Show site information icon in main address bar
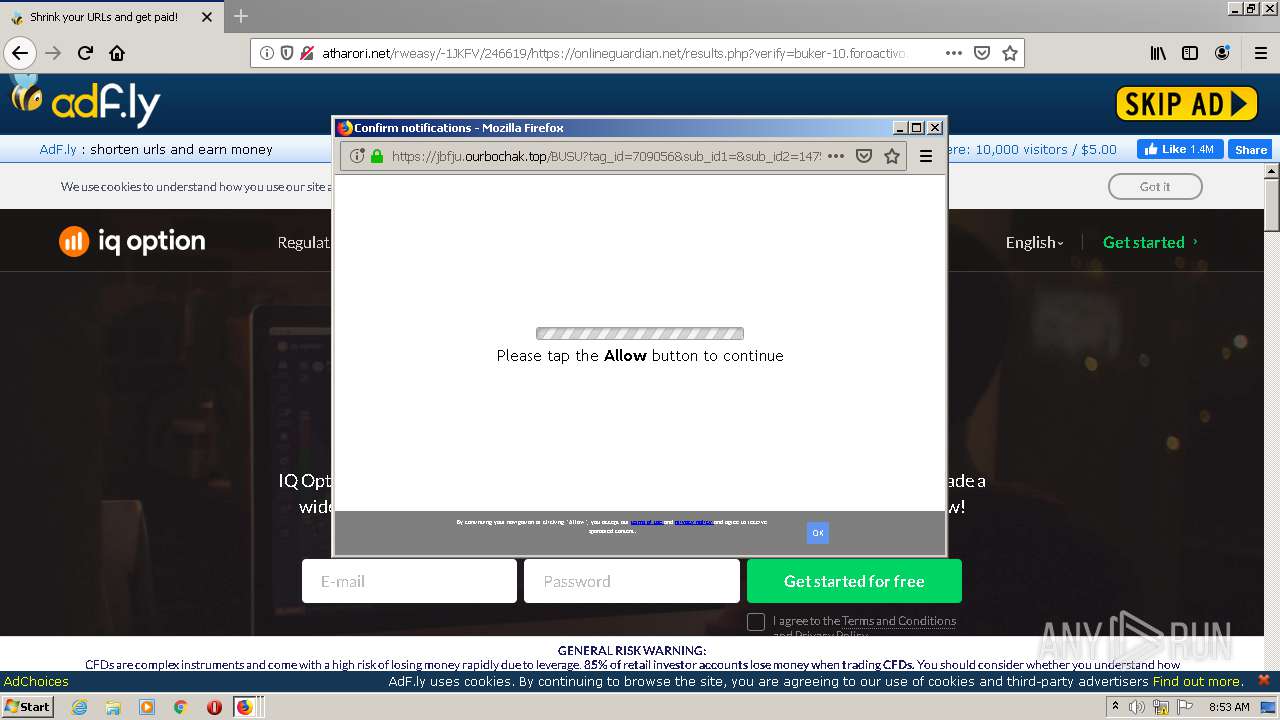Image resolution: width=1280 pixels, height=720 pixels. tap(267, 53)
